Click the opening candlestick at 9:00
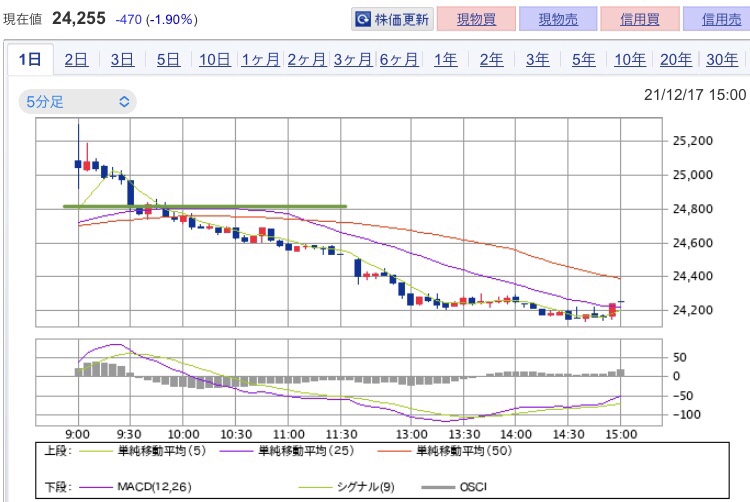The width and height of the screenshot is (750, 502). [x=78, y=164]
